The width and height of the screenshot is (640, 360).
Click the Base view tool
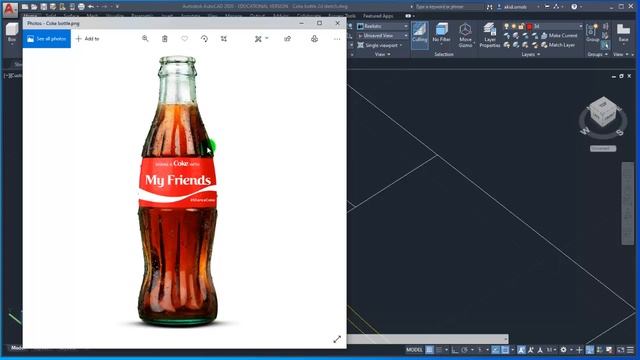point(623,33)
